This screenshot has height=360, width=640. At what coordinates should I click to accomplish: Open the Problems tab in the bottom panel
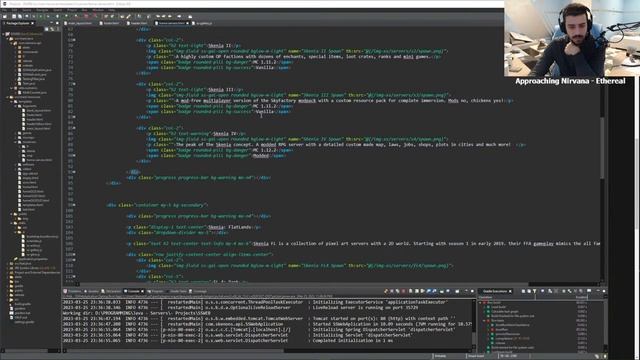[72, 291]
